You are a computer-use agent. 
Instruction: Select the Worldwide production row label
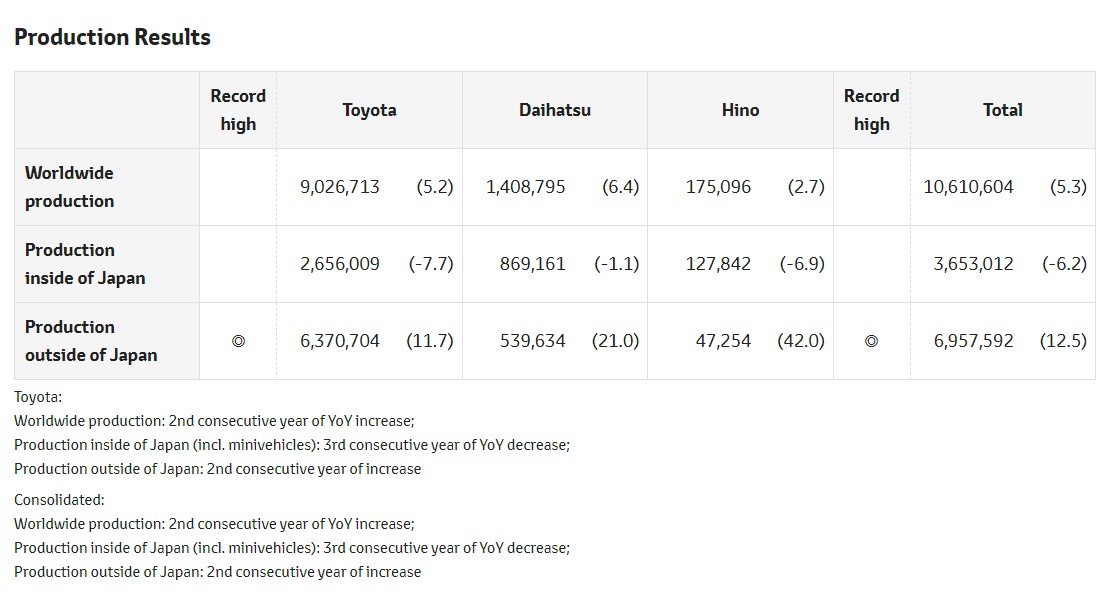click(x=70, y=187)
